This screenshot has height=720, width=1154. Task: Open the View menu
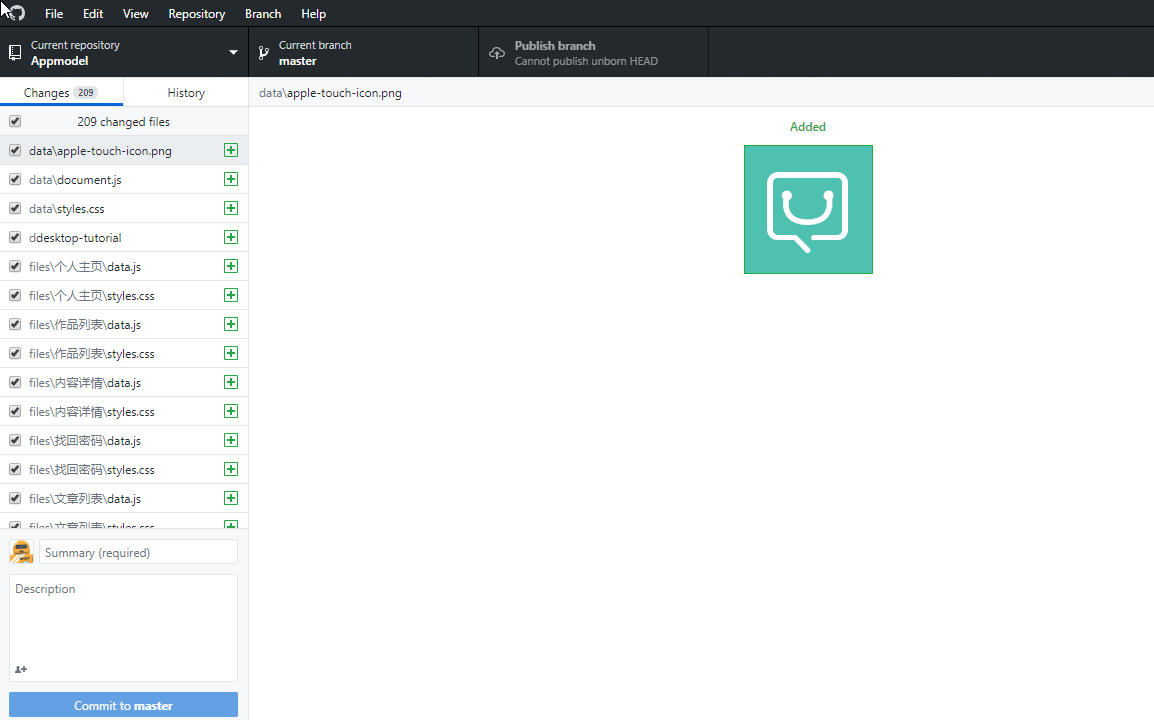click(135, 13)
